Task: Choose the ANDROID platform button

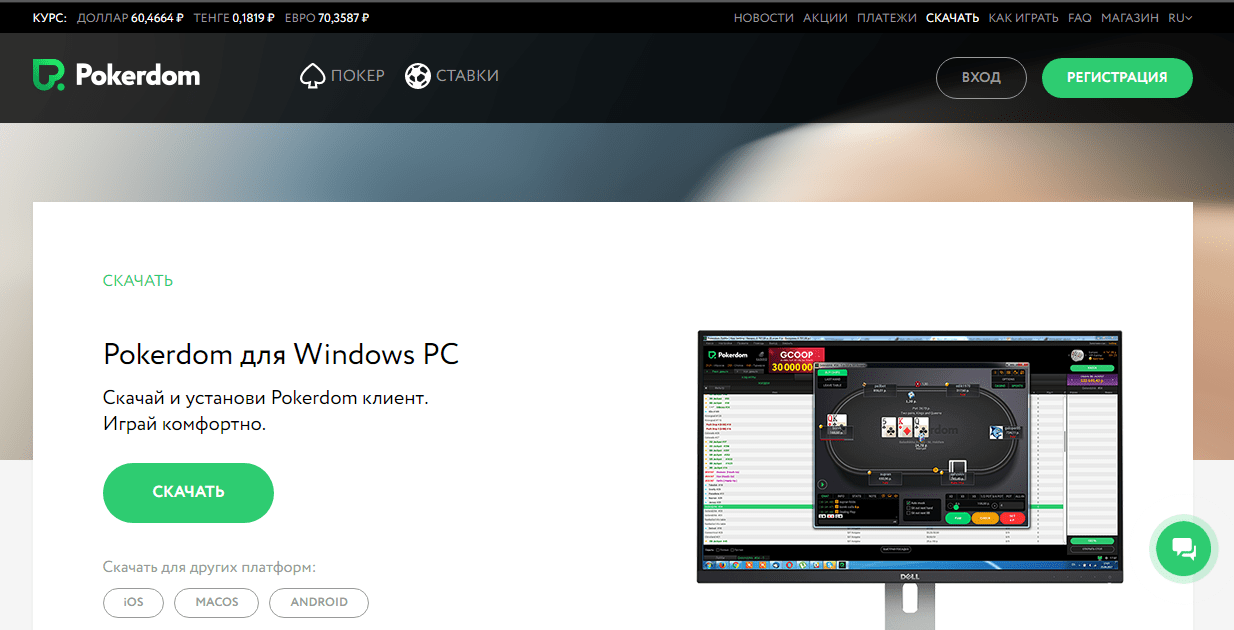Action: 319,602
